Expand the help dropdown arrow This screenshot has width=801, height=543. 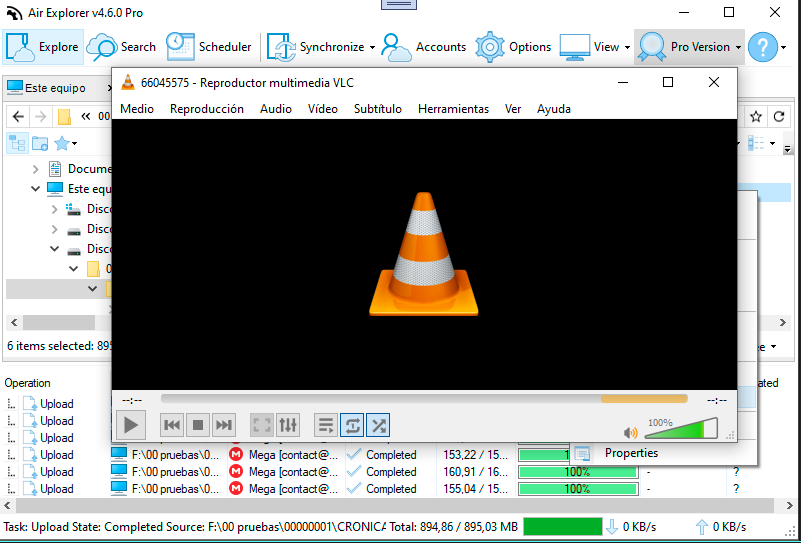pyautogui.click(x=784, y=48)
